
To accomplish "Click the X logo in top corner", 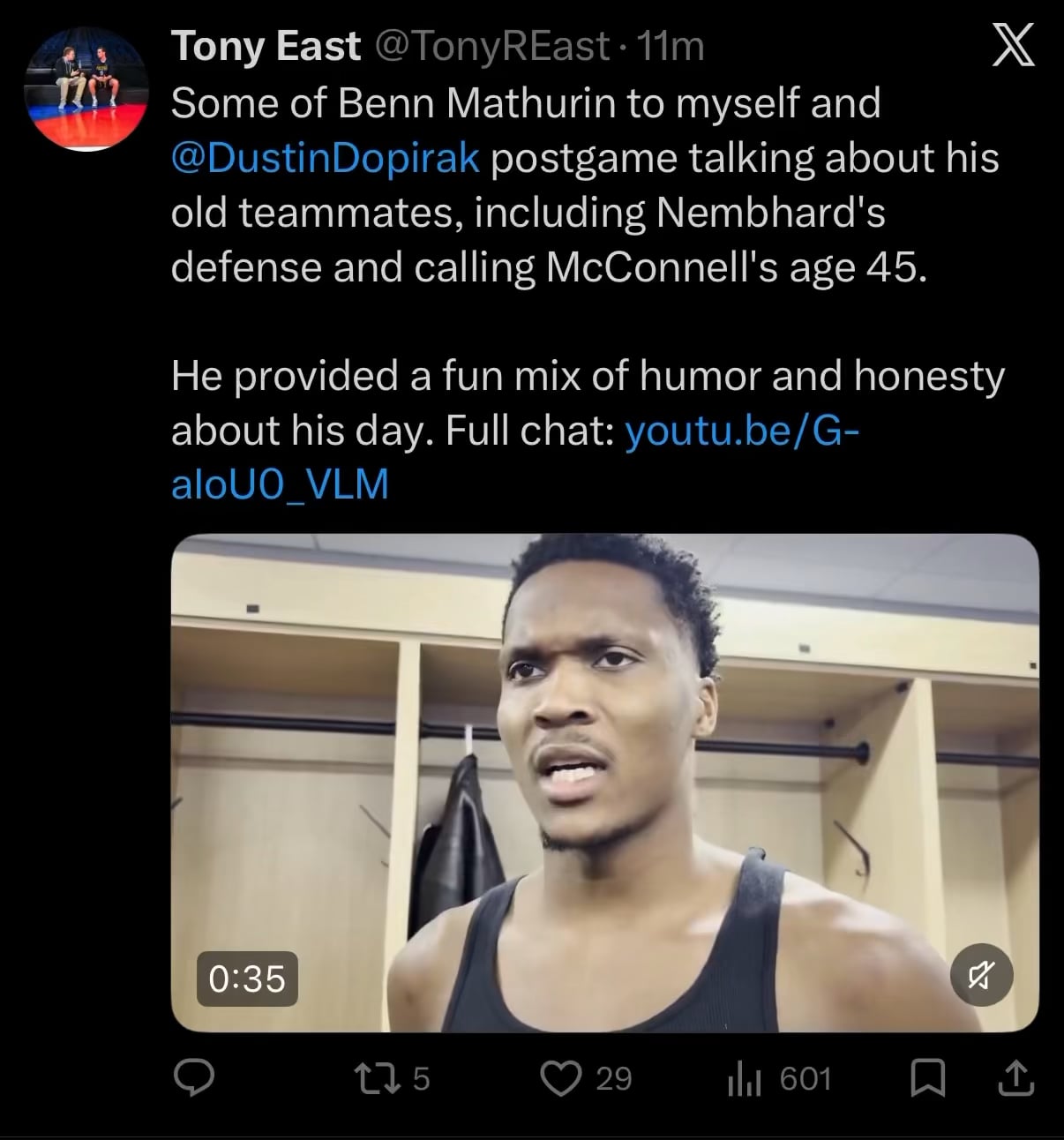I will point(1013,47).
